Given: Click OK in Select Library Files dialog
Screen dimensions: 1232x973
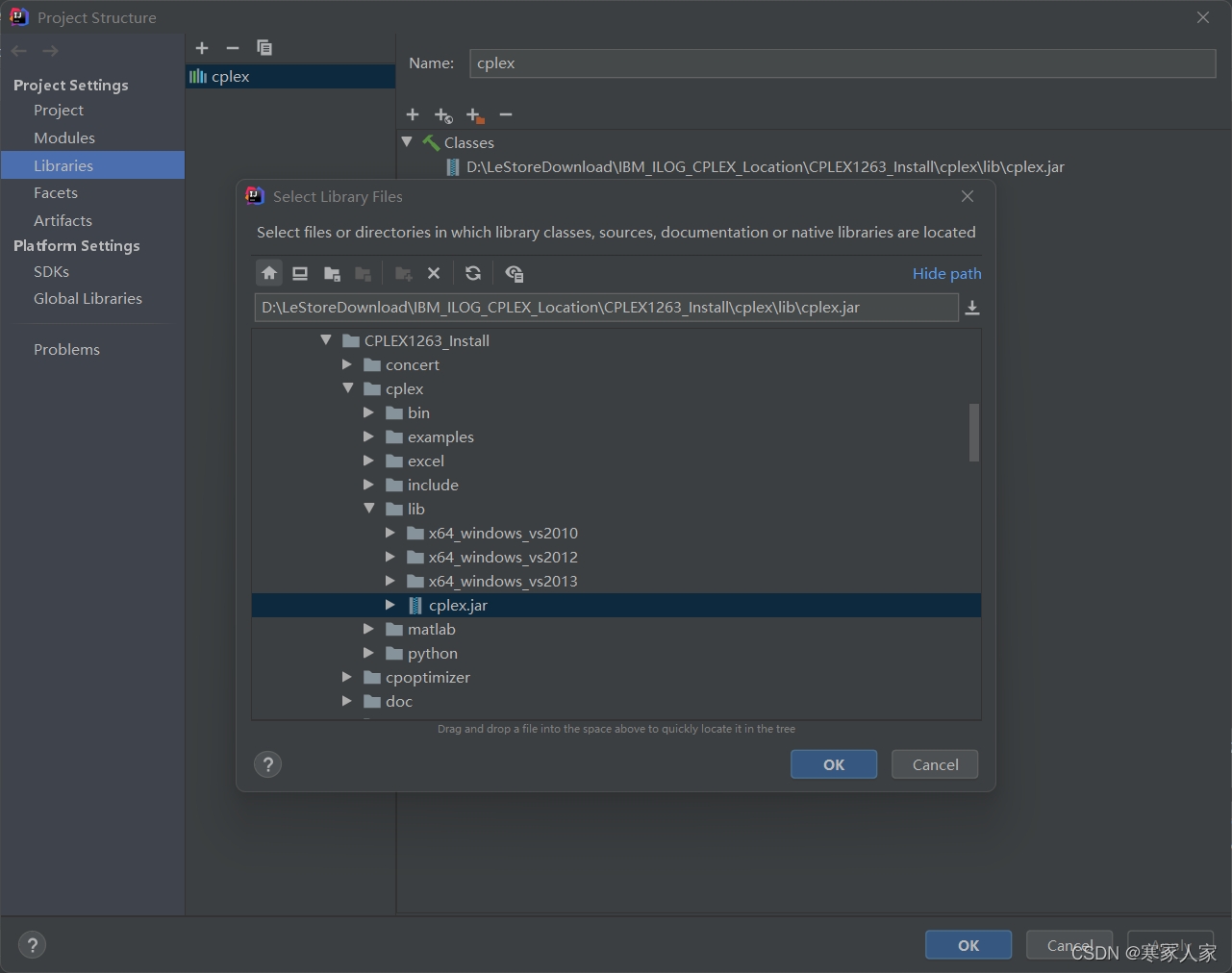Looking at the screenshot, I should click(834, 764).
